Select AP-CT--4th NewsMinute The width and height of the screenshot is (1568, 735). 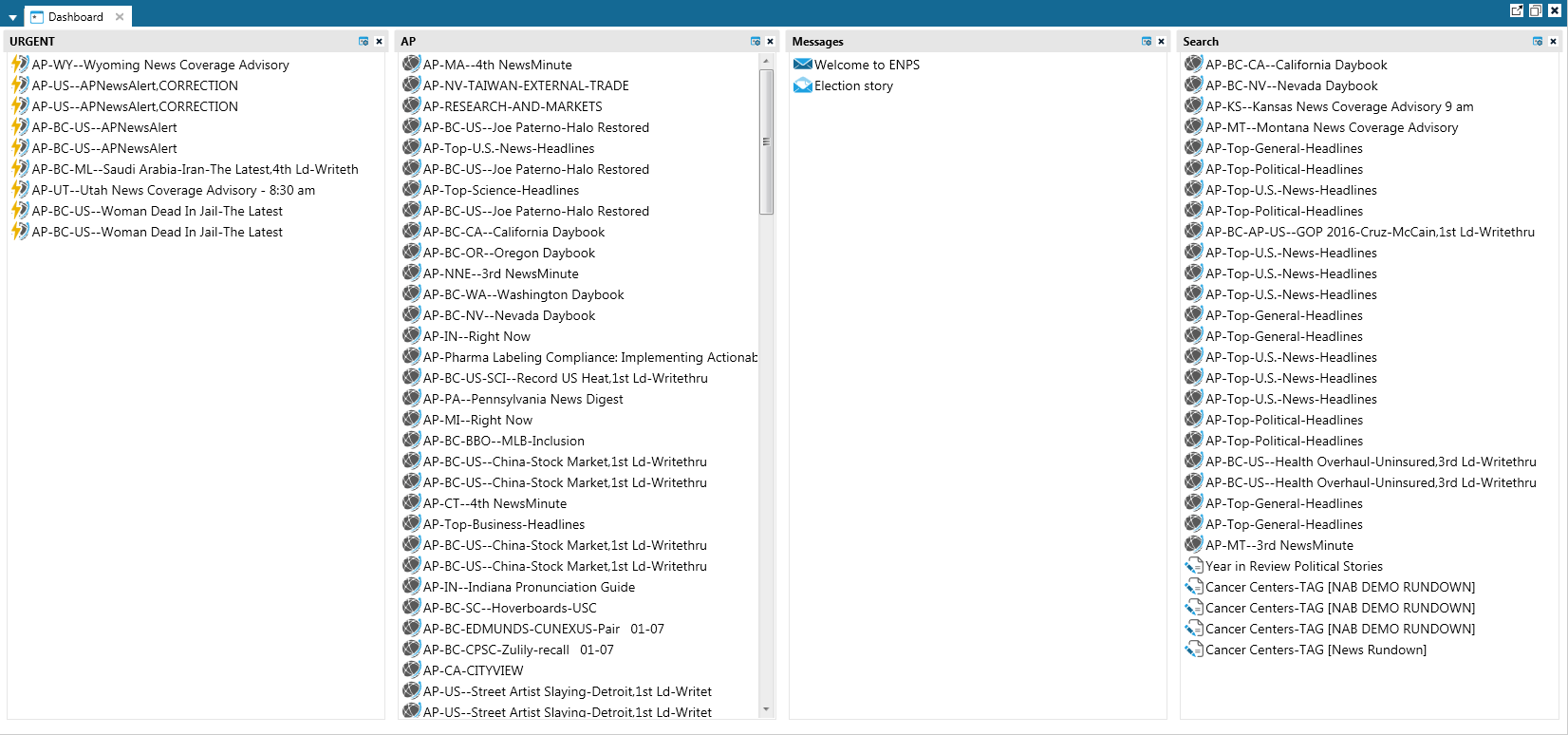point(495,503)
